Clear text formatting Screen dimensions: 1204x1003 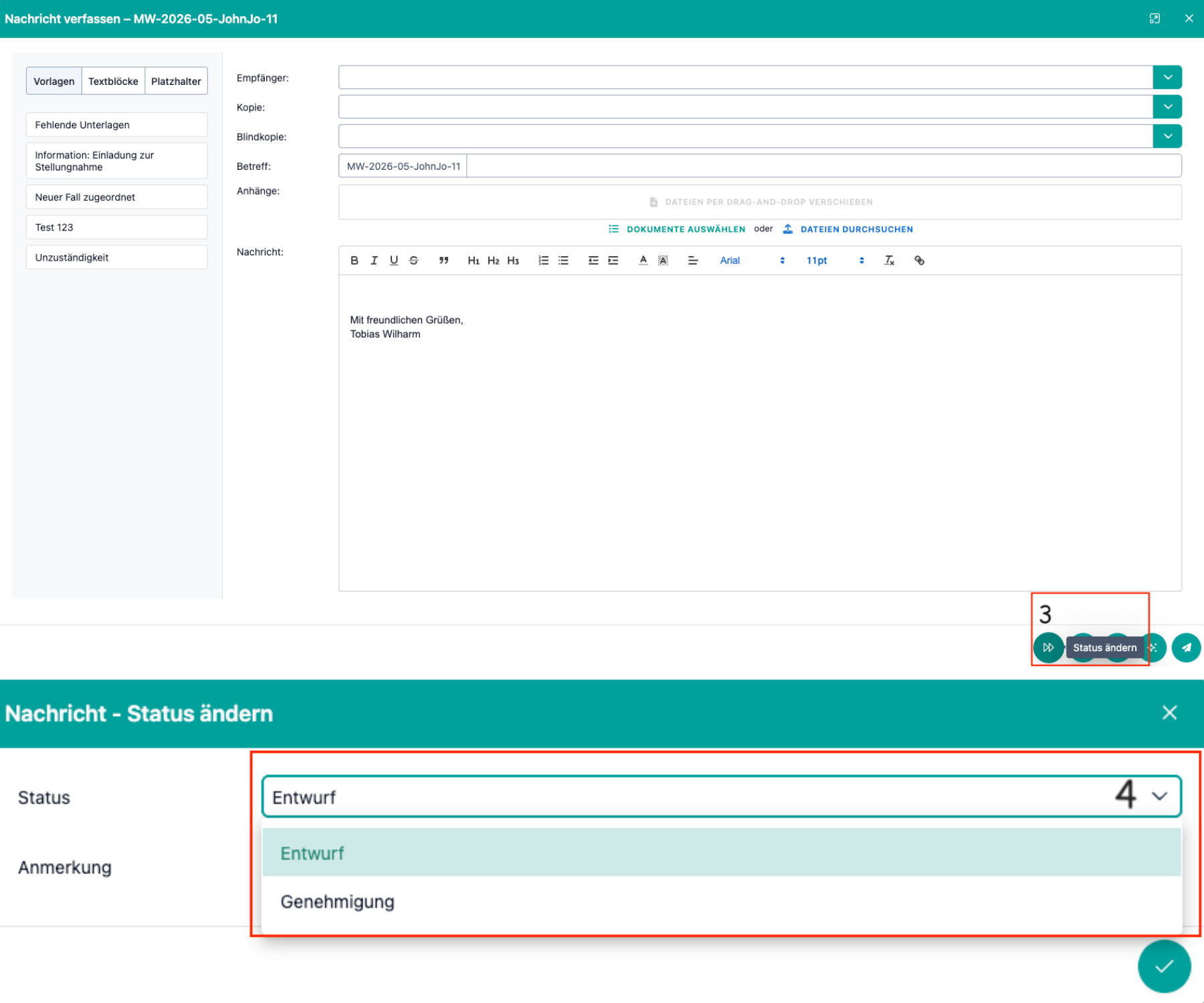pyautogui.click(x=890, y=261)
